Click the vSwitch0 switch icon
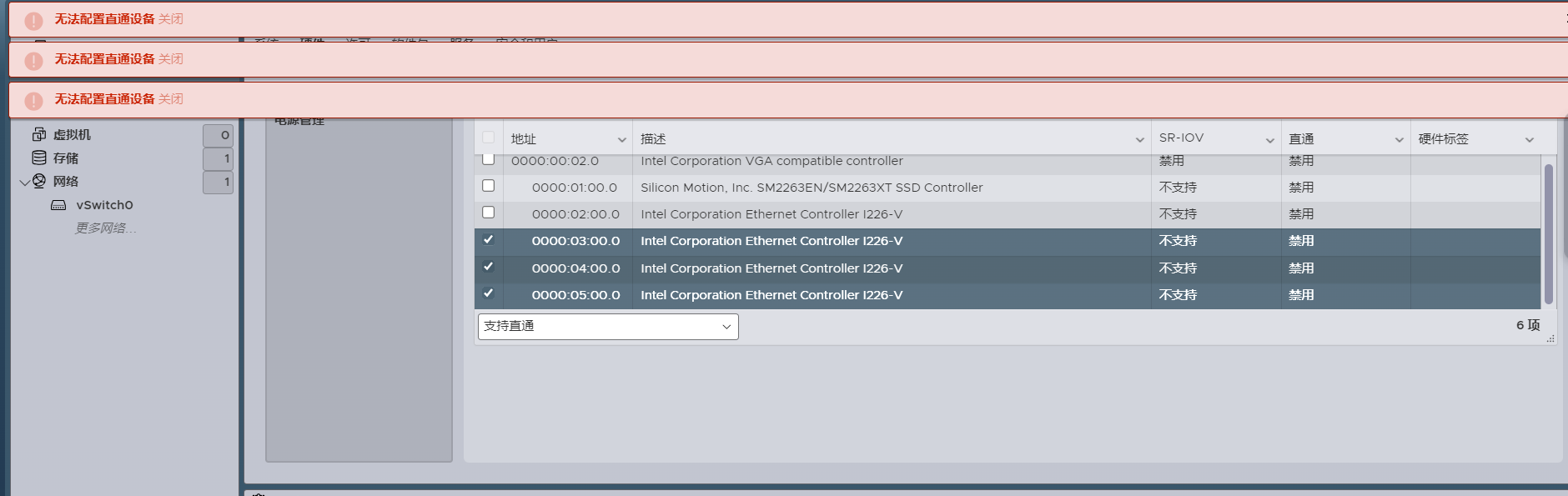 pos(58,205)
